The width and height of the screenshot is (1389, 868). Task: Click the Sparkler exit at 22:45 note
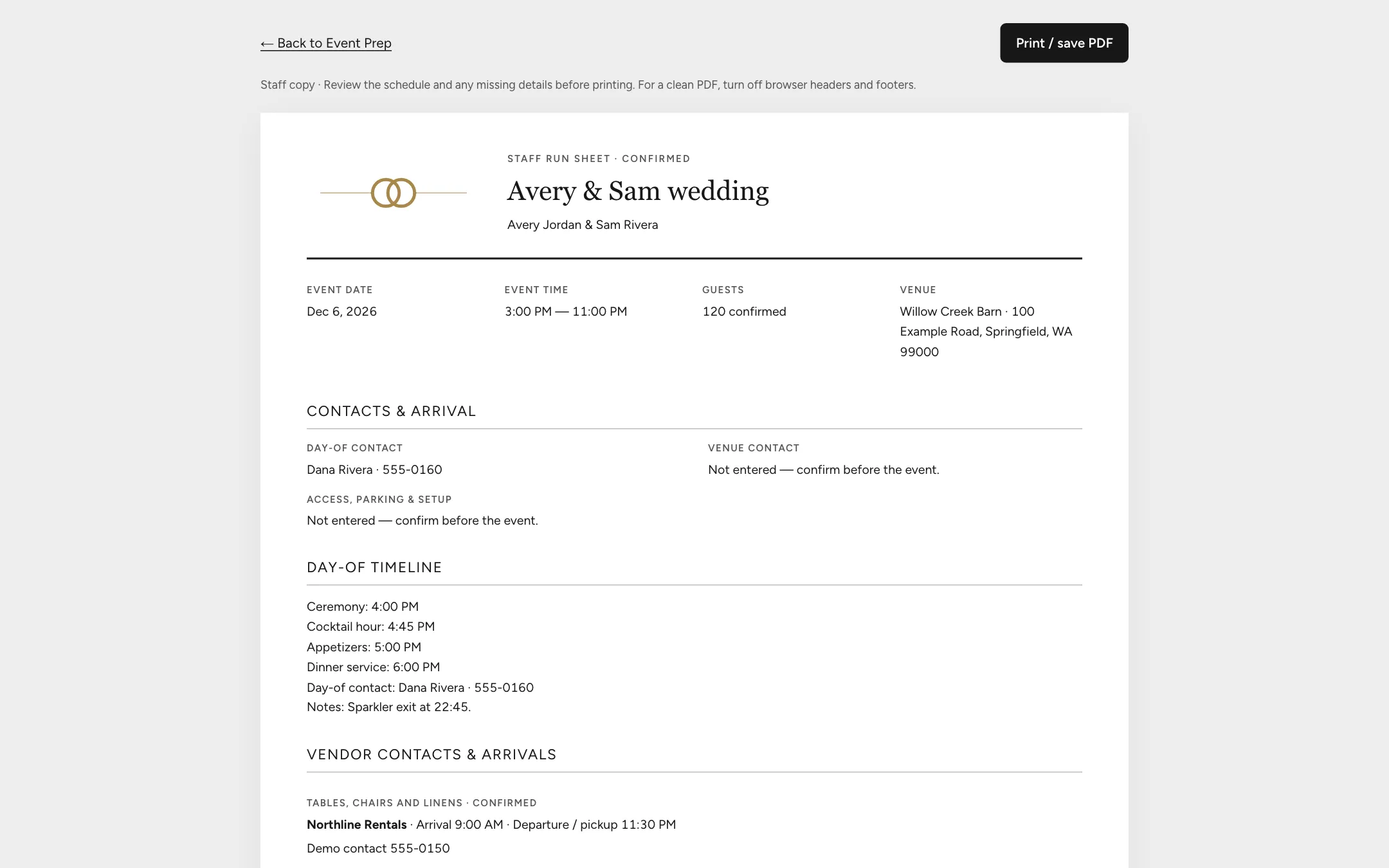coord(389,707)
